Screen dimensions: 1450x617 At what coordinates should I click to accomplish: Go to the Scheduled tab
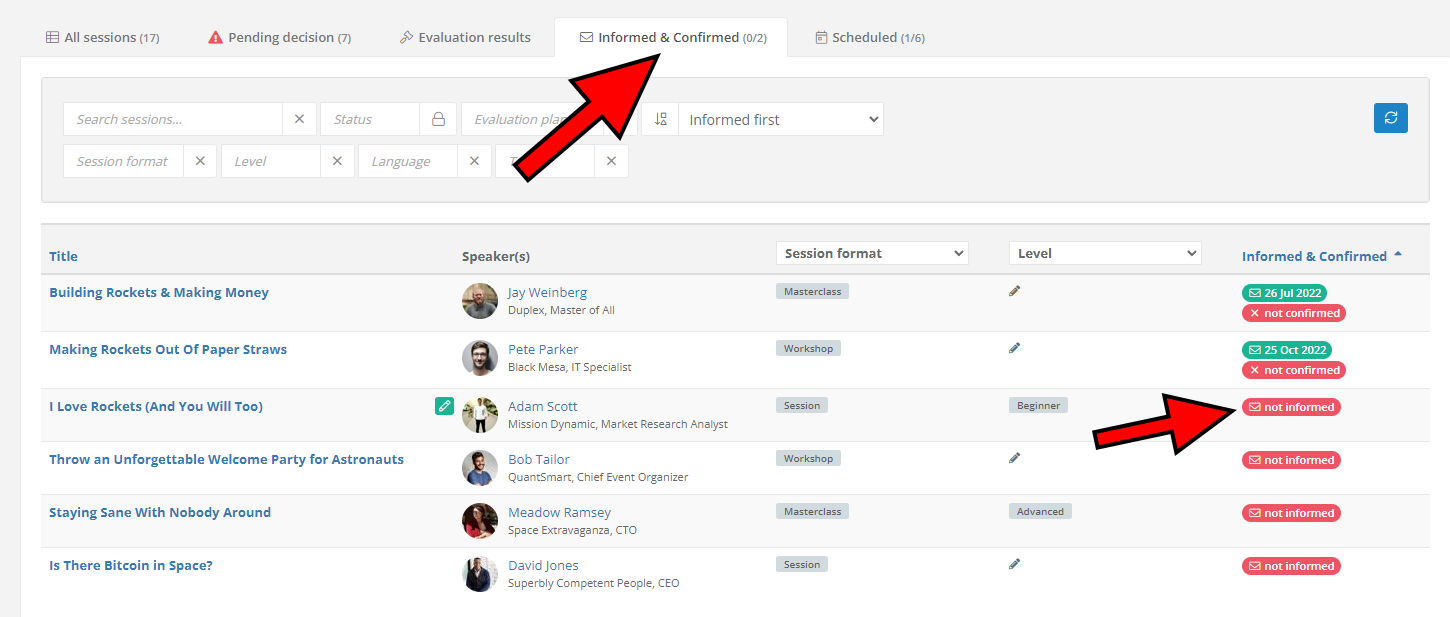coord(869,37)
